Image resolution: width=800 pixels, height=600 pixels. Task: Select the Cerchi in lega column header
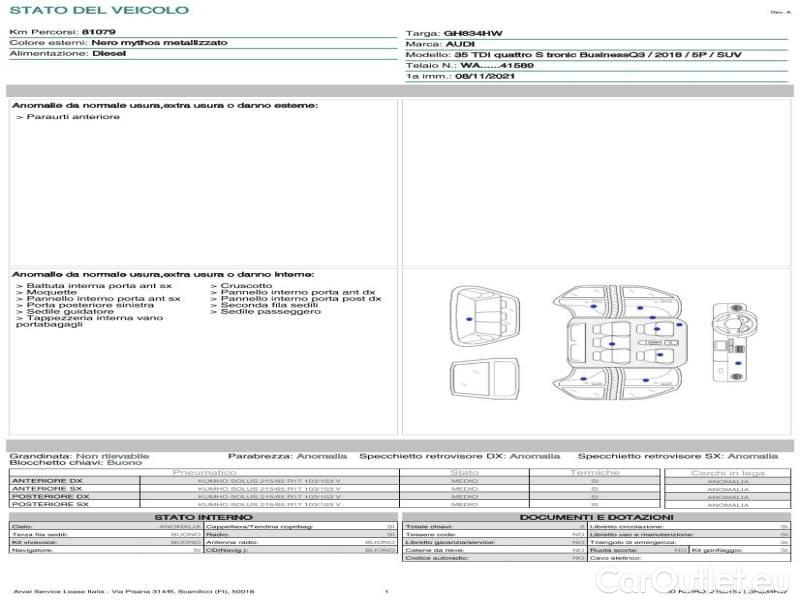click(x=727, y=472)
